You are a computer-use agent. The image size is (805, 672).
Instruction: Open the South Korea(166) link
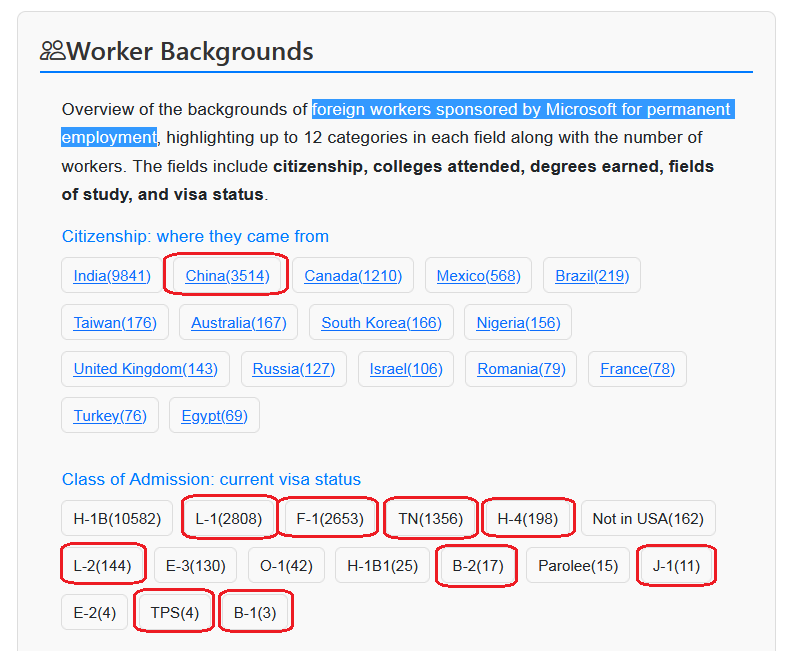click(381, 322)
